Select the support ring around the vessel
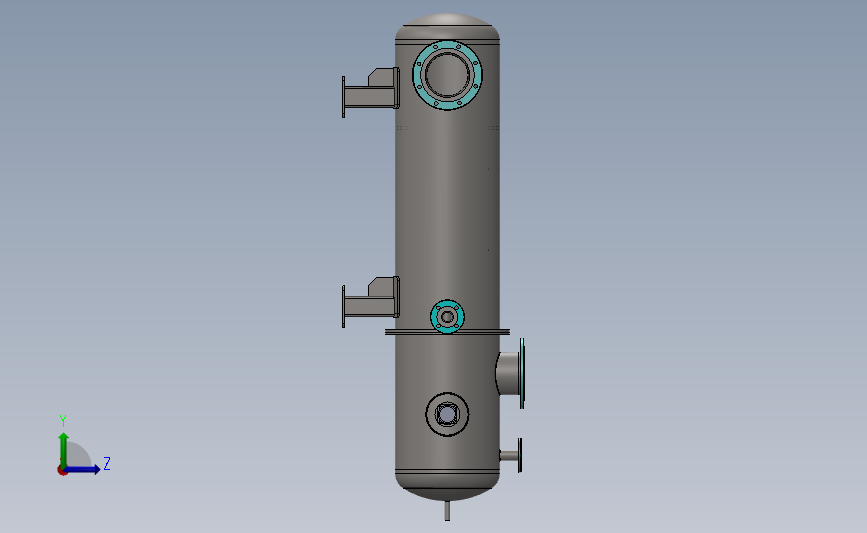The height and width of the screenshot is (533, 867). (x=447, y=332)
